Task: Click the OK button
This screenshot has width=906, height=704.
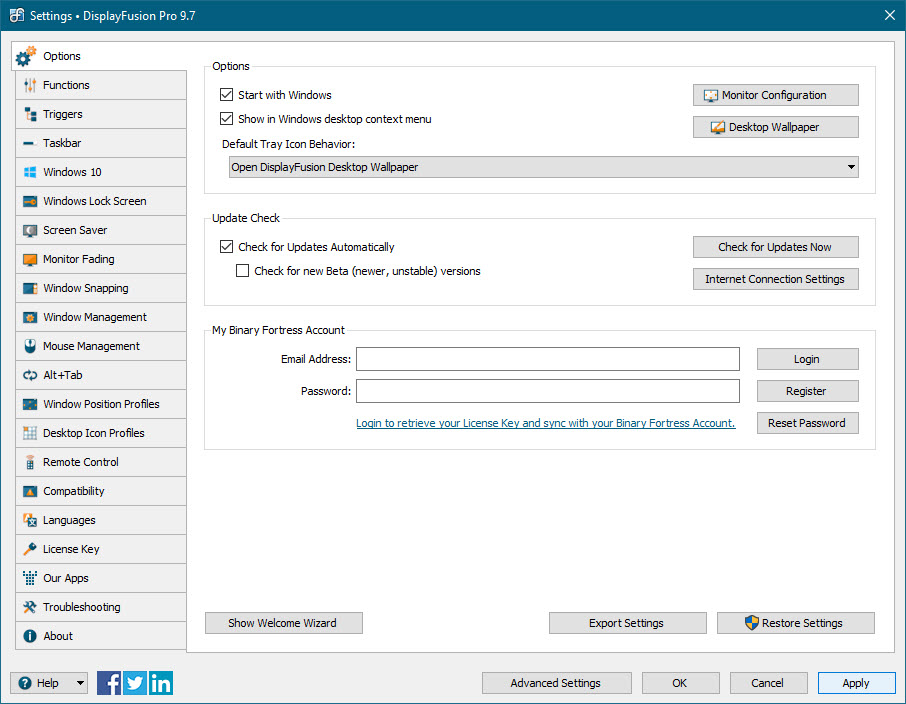Action: (x=681, y=683)
